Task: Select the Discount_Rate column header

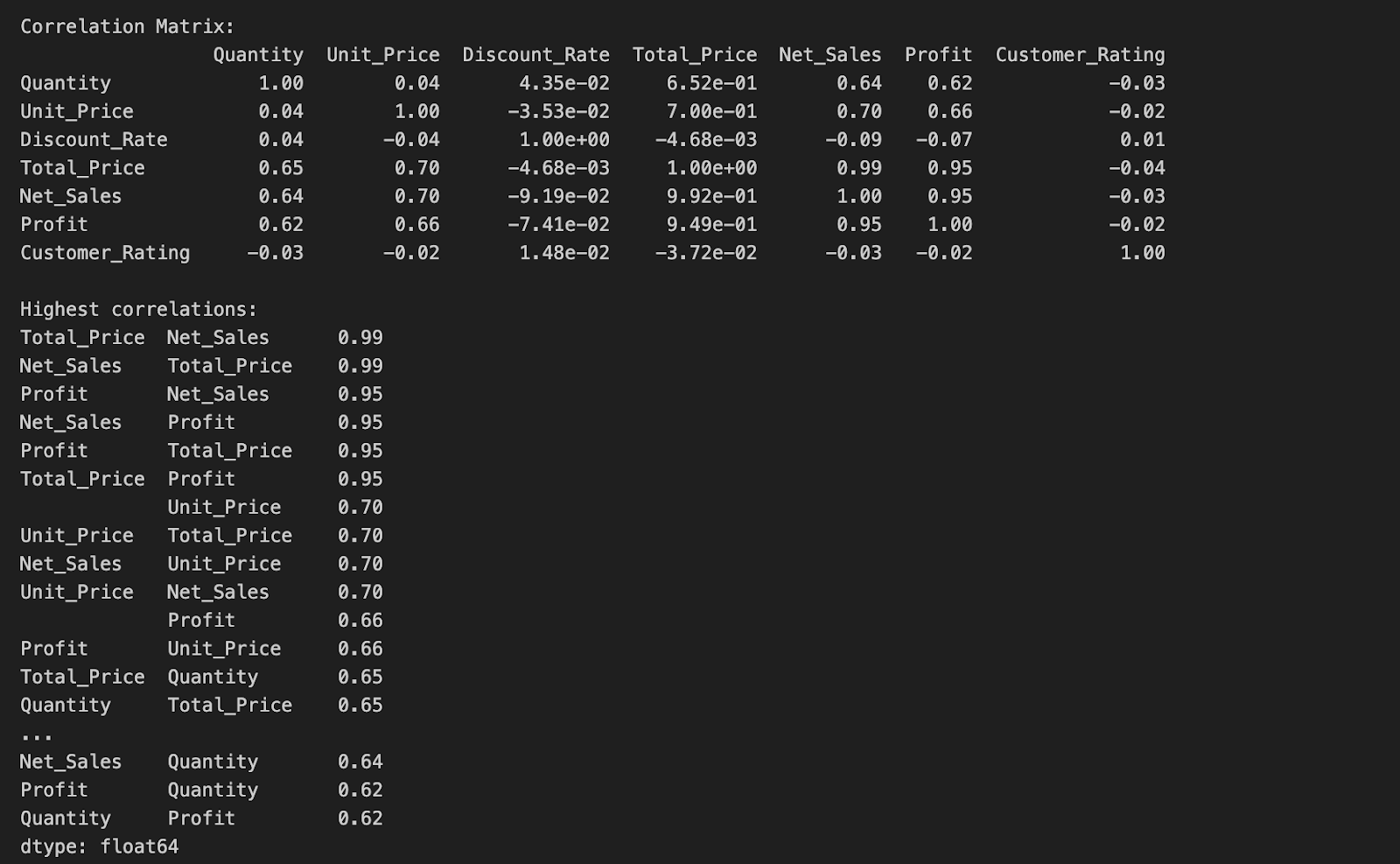Action: [x=535, y=55]
